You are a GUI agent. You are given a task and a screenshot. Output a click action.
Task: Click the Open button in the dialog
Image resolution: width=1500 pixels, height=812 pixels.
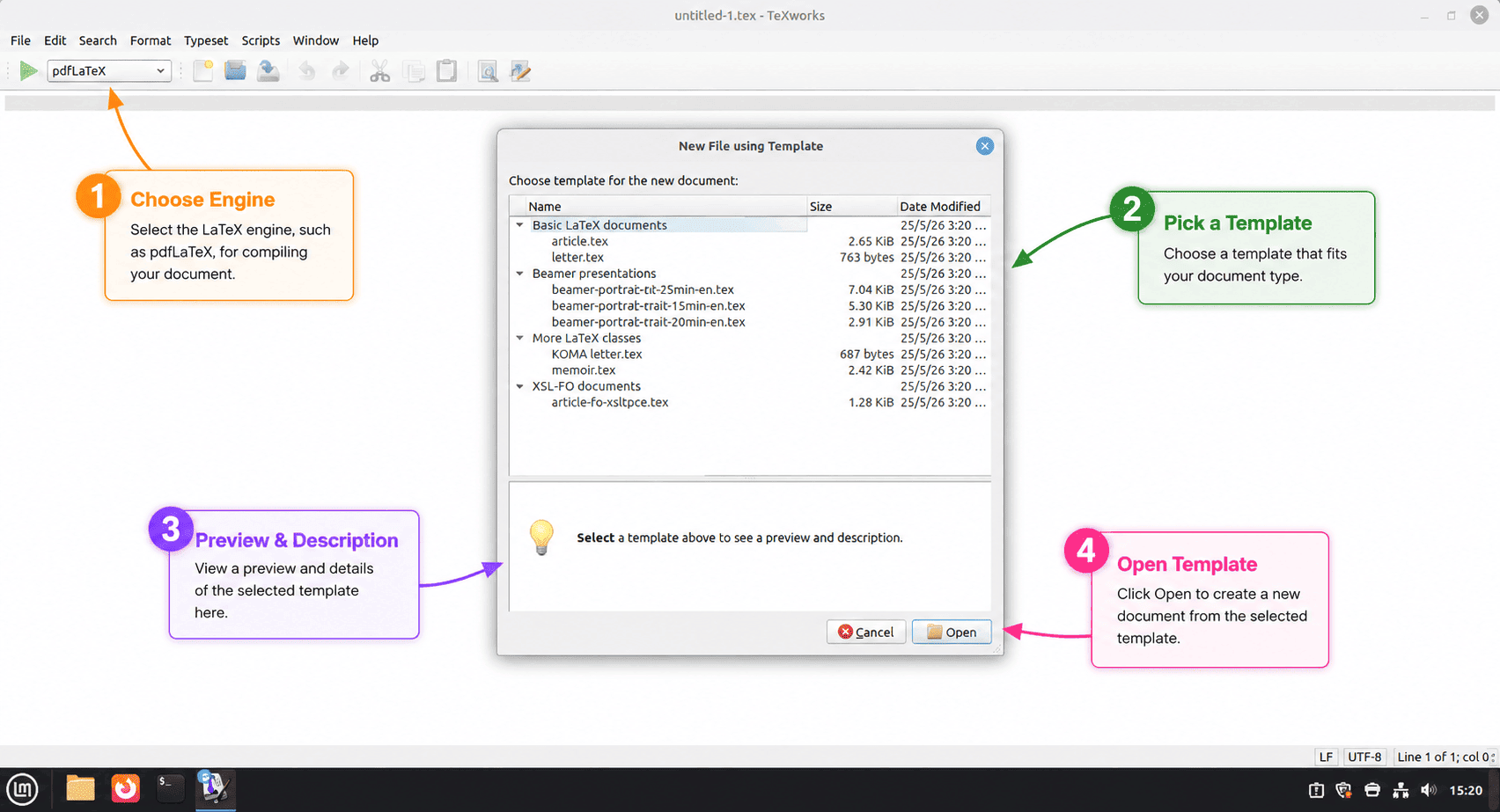point(952,632)
